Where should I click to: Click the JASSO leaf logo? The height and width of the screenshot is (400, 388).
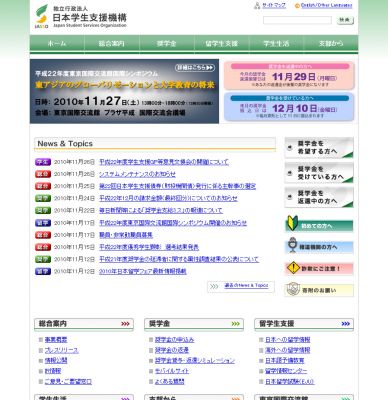(x=42, y=16)
